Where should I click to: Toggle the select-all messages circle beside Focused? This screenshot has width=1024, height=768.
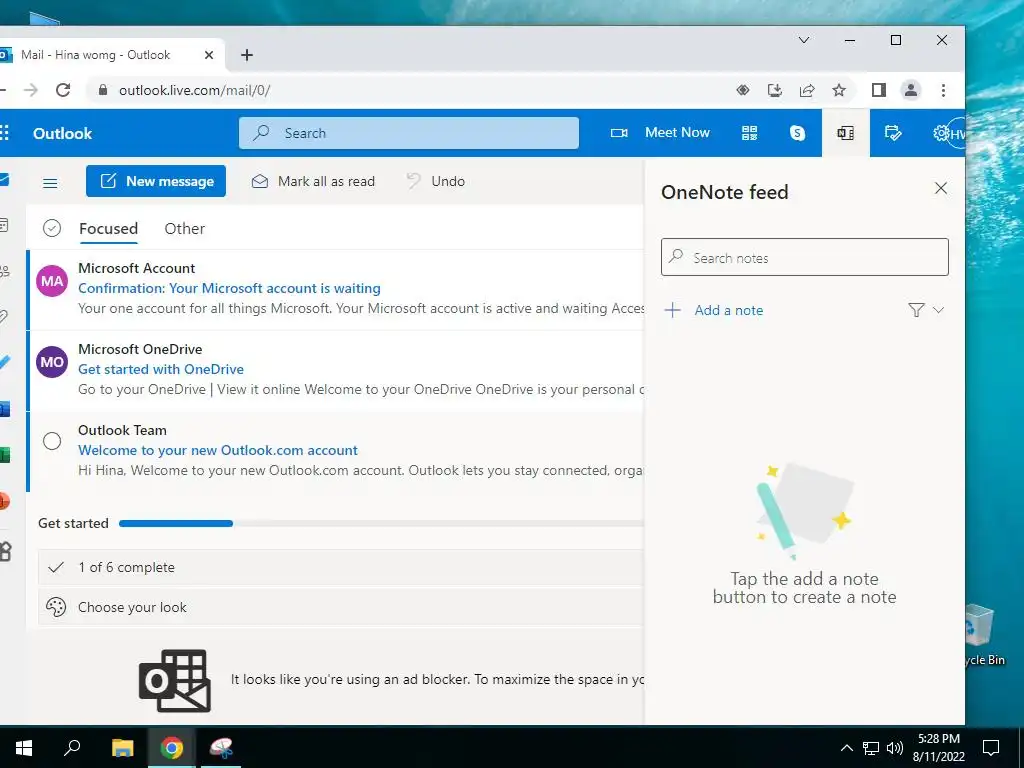click(x=52, y=228)
